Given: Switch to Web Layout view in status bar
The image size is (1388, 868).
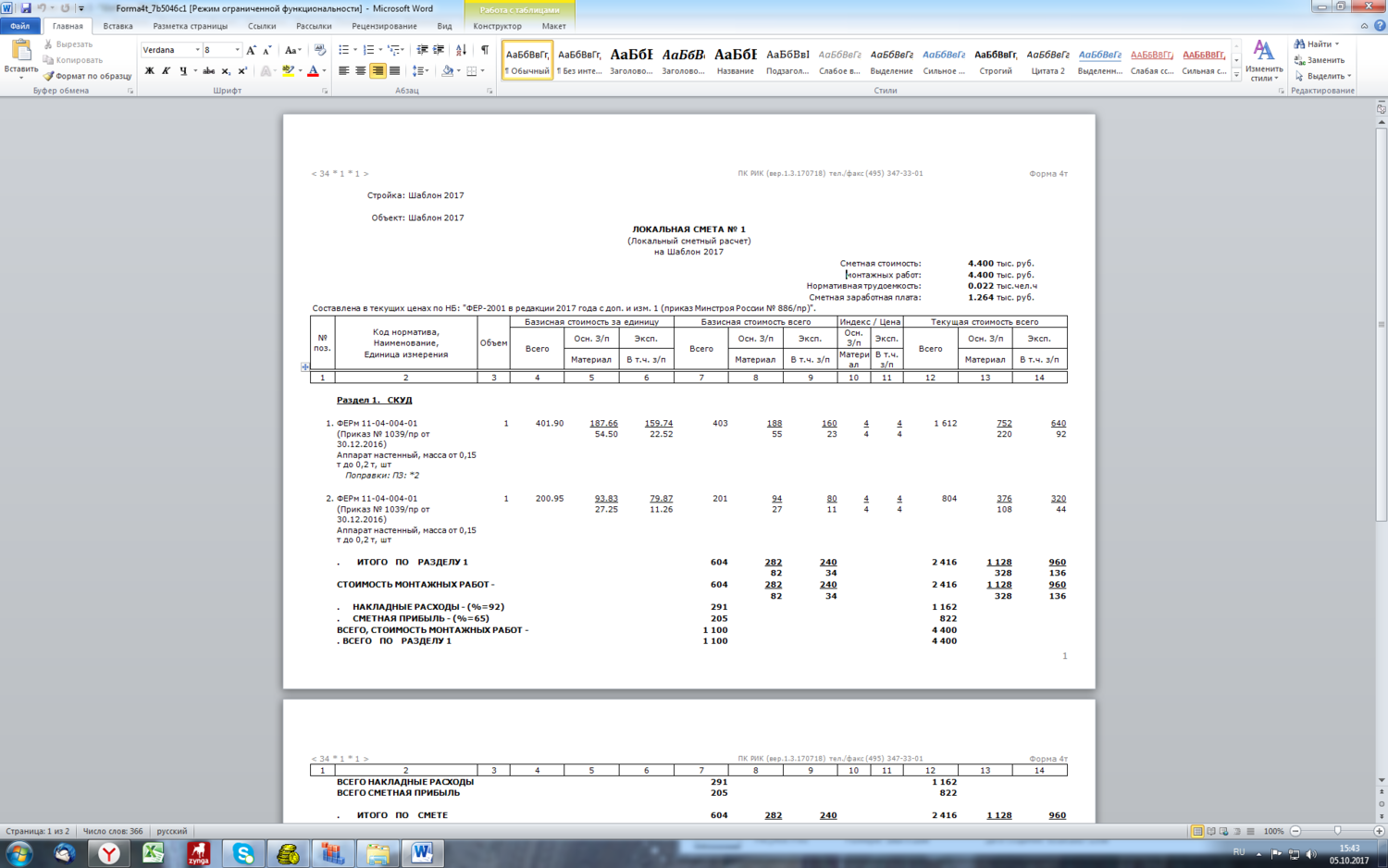Looking at the screenshot, I should (x=1224, y=831).
